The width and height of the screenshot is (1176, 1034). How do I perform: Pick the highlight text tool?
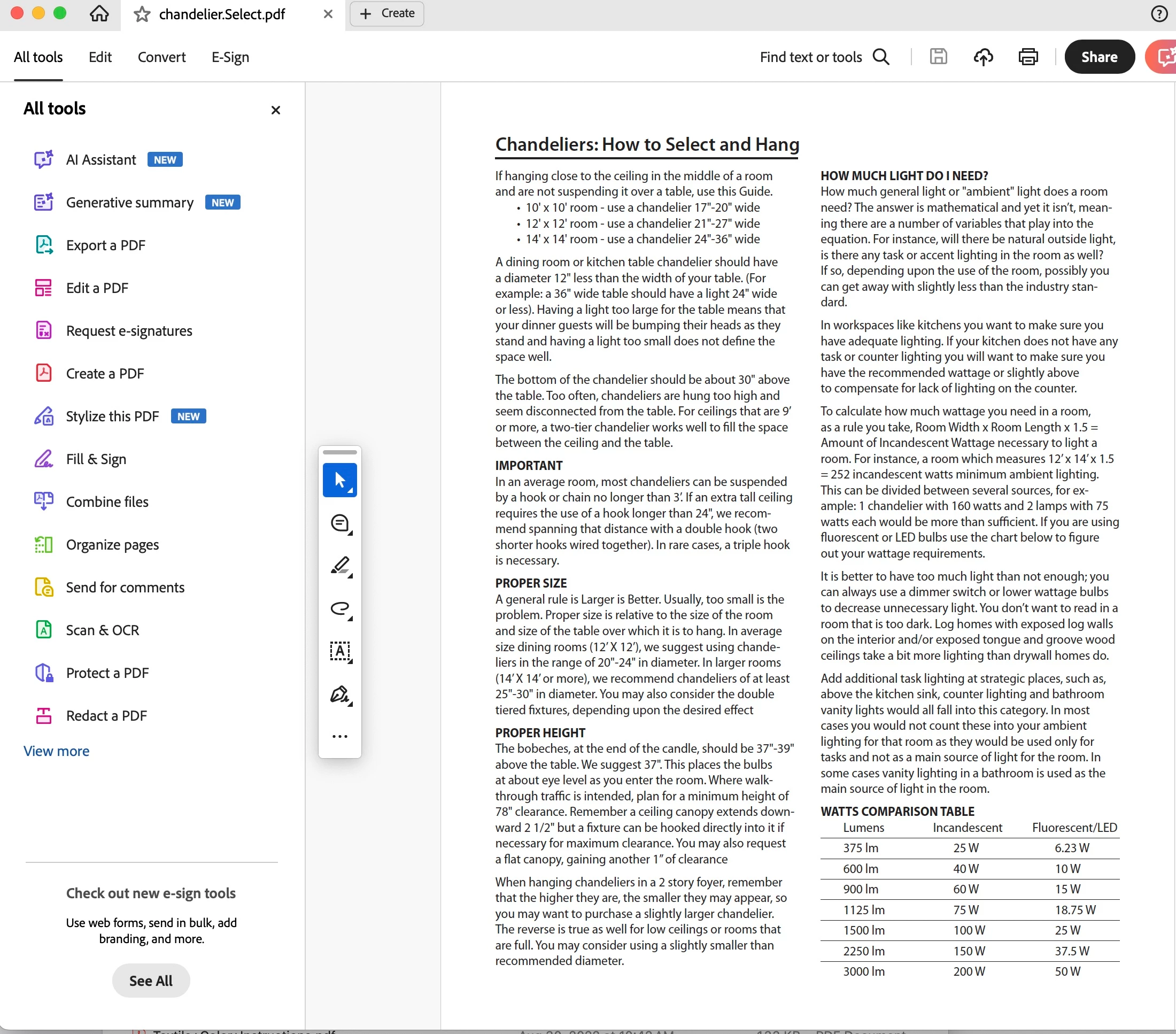(x=339, y=566)
